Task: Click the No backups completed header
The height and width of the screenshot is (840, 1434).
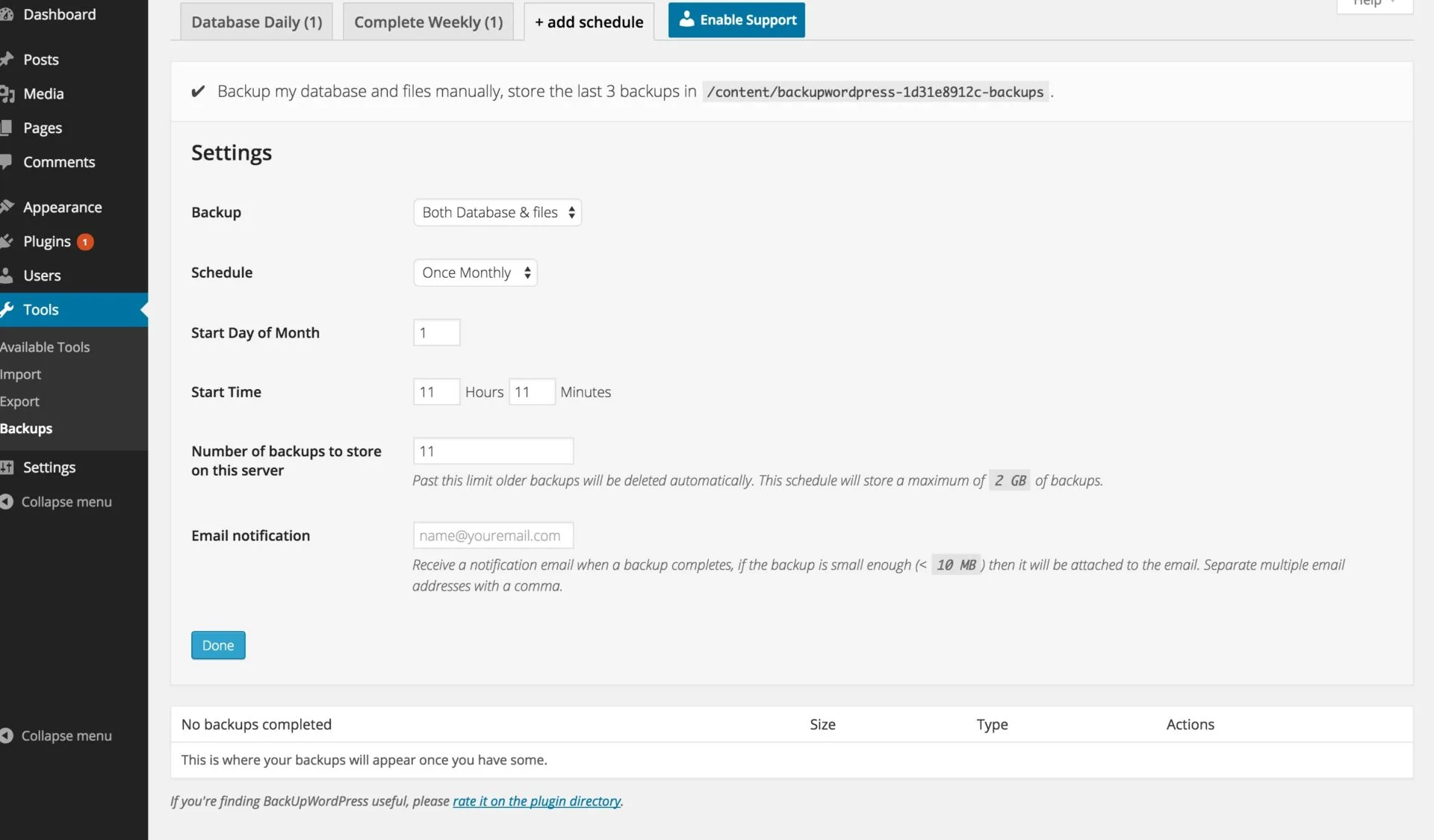Action: pyautogui.click(x=256, y=724)
